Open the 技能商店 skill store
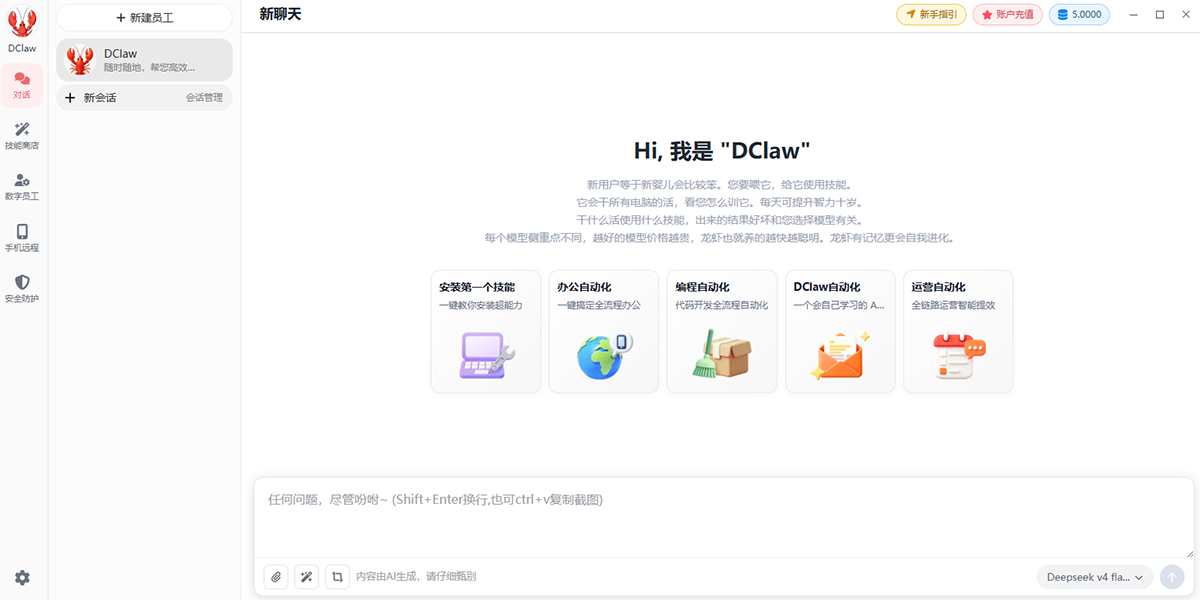This screenshot has height=600, width=1200. (22, 136)
